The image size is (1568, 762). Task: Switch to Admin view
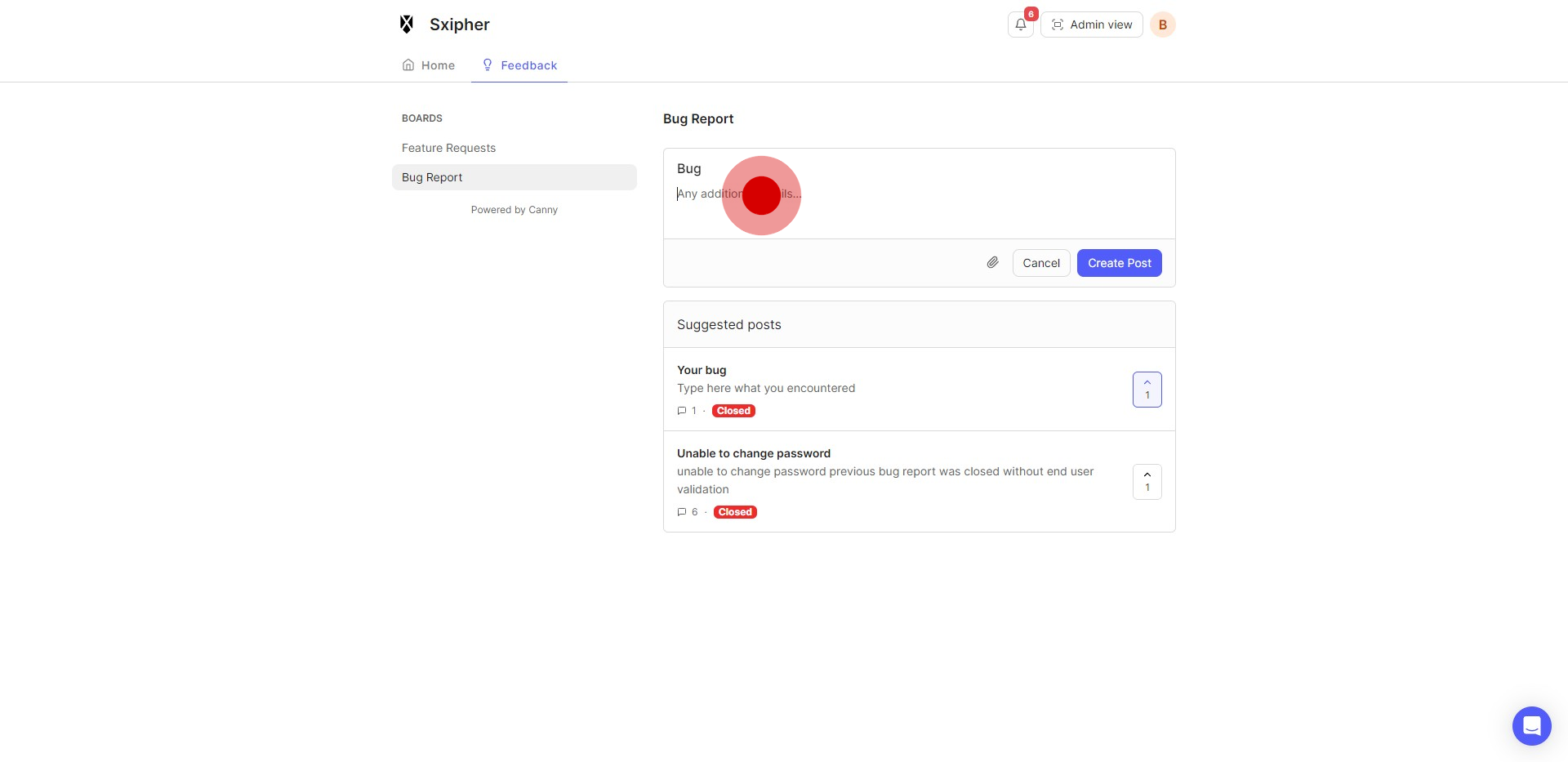pos(1091,25)
